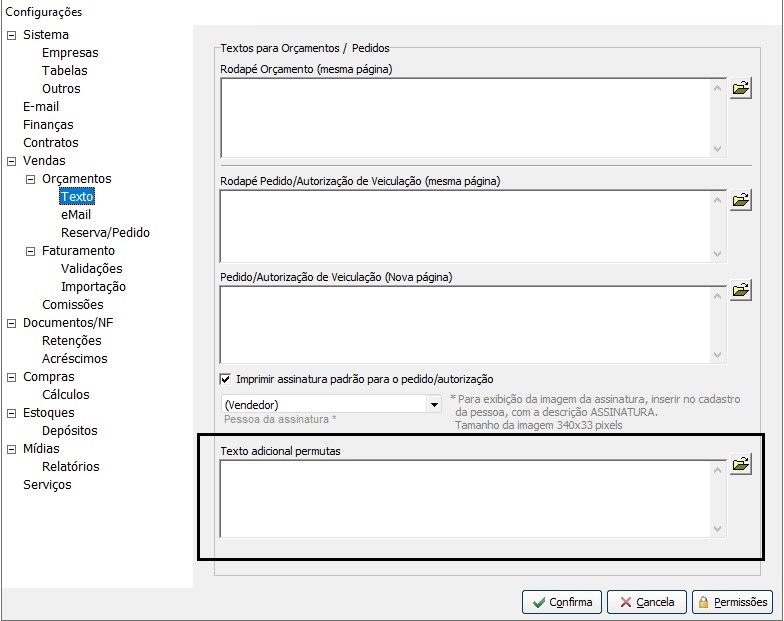This screenshot has height=621, width=784.
Task: Toggle Imprimir assinatura padrão checkbox
Action: click(x=225, y=379)
